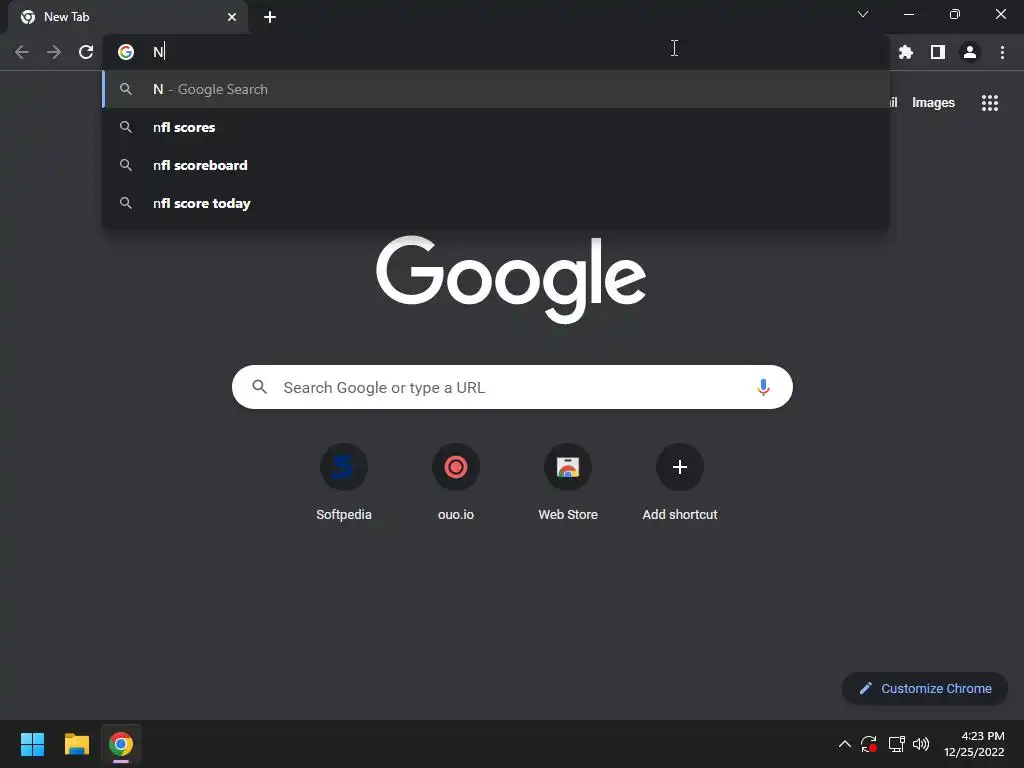Click the browser forward arrow
Screen dimensions: 1024x768
[x=54, y=52]
